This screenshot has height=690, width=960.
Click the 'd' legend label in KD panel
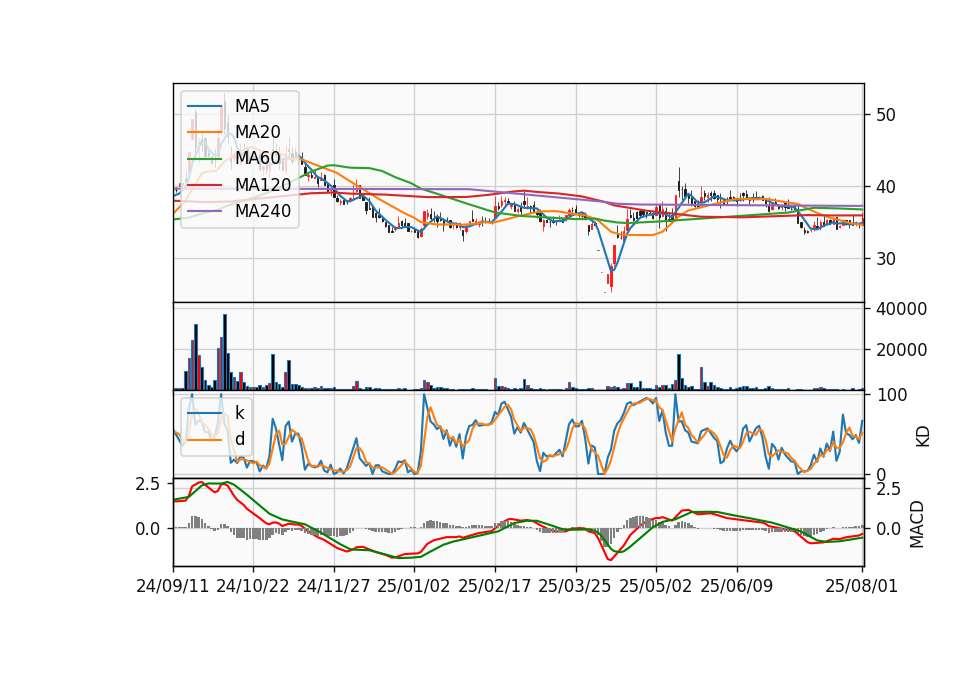[240, 439]
